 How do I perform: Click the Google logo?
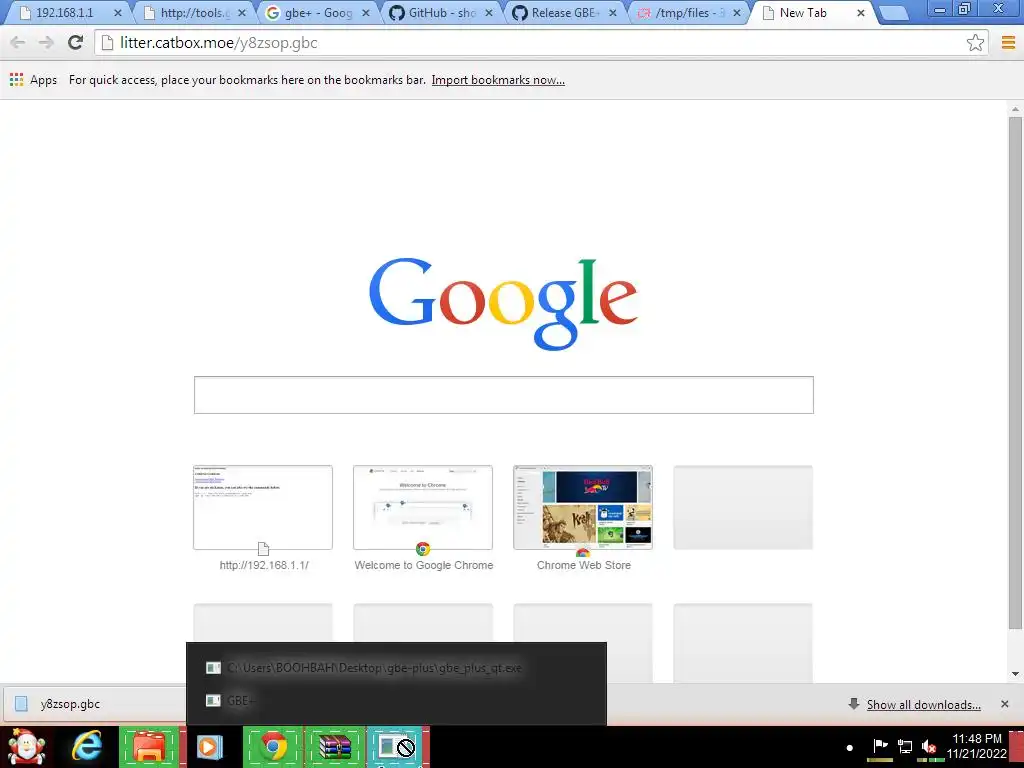[503, 304]
